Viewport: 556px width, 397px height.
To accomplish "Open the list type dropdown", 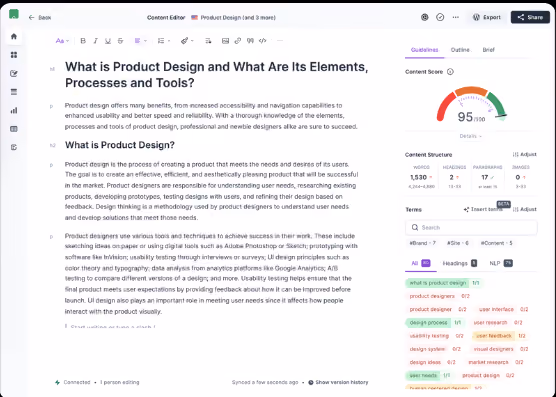I will pos(164,41).
